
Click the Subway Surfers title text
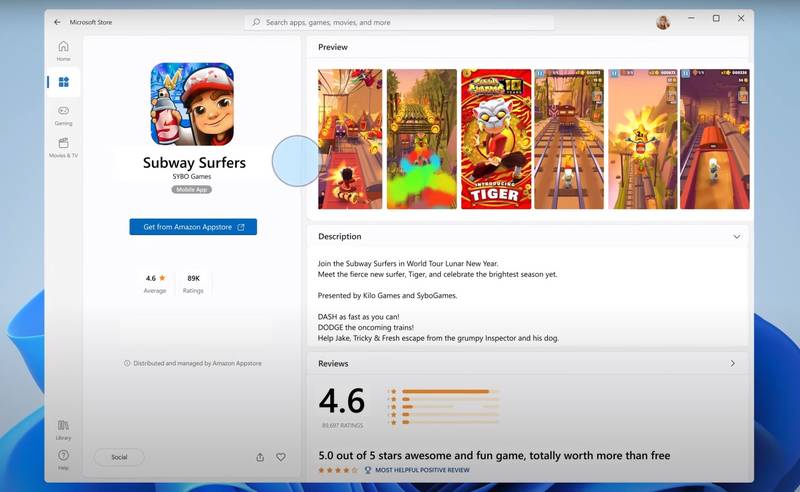coord(194,163)
